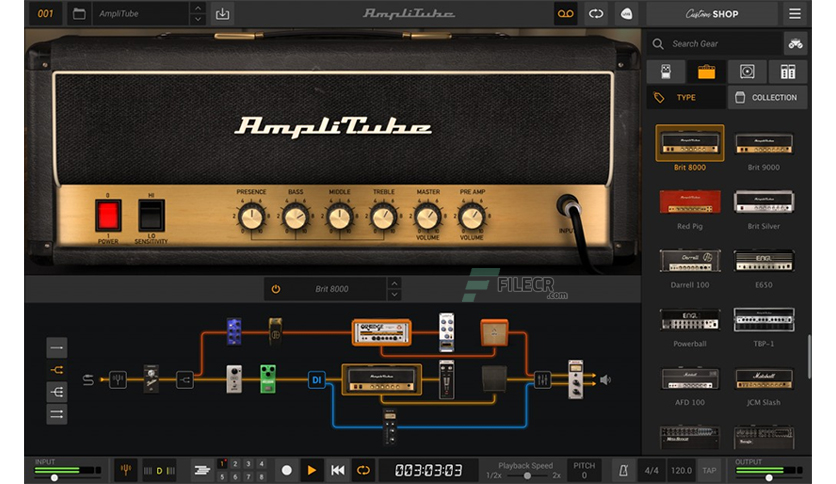Screen dimensions: 836x484
Task: Select the parallel dual chain routing icon
Action: tap(57, 414)
